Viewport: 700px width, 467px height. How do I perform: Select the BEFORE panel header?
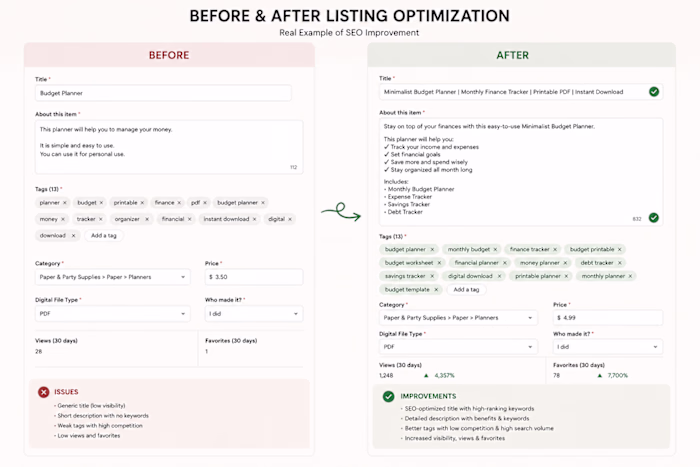169,55
